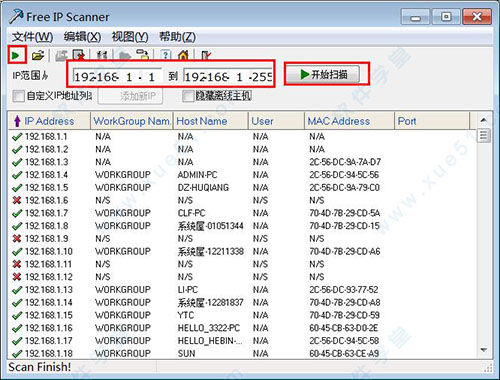Open the 文件(W) menu
The height and width of the screenshot is (380, 500).
click(33, 37)
